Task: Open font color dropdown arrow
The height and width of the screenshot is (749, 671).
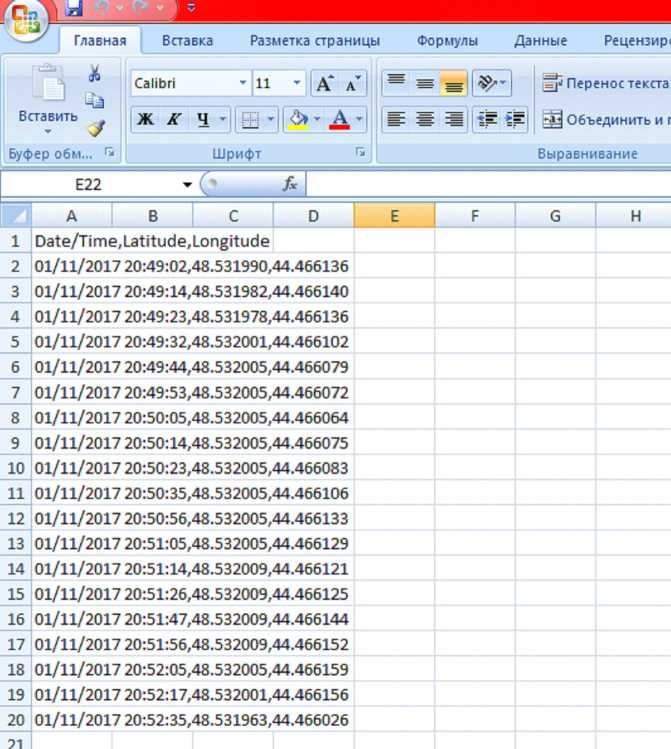Action: coord(360,119)
